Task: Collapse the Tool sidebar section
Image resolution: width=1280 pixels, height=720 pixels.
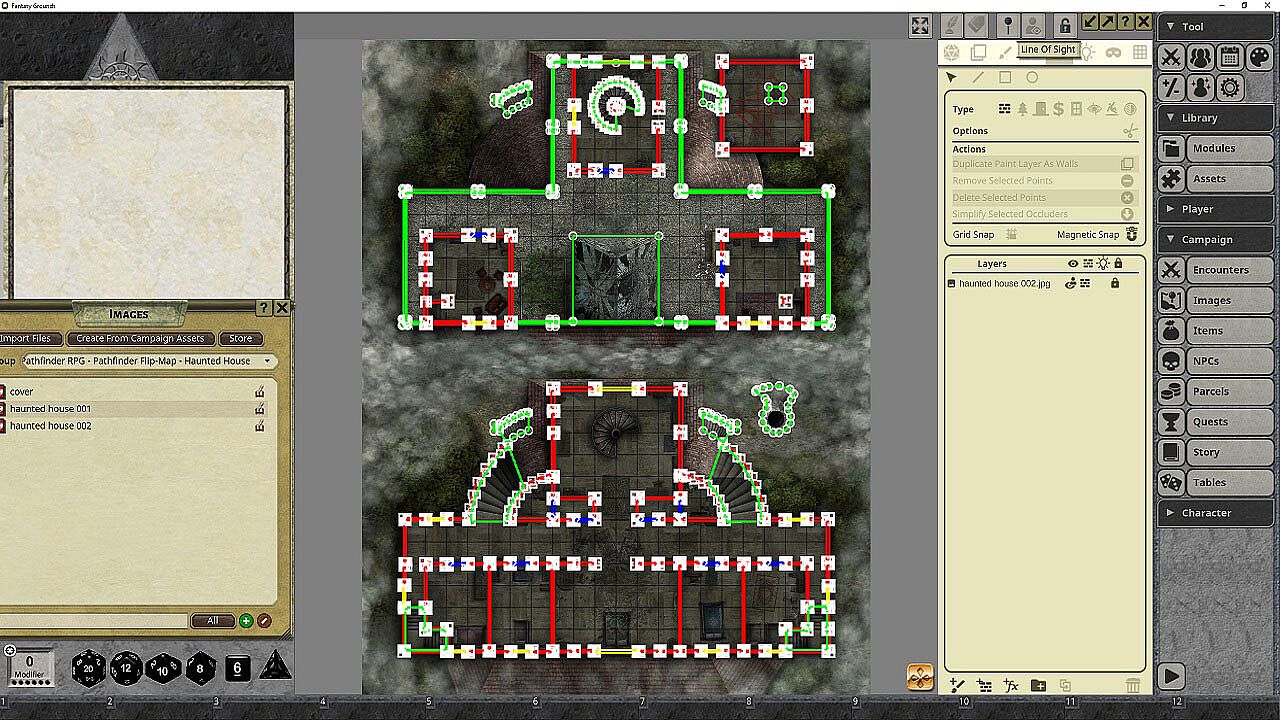Action: point(1218,27)
